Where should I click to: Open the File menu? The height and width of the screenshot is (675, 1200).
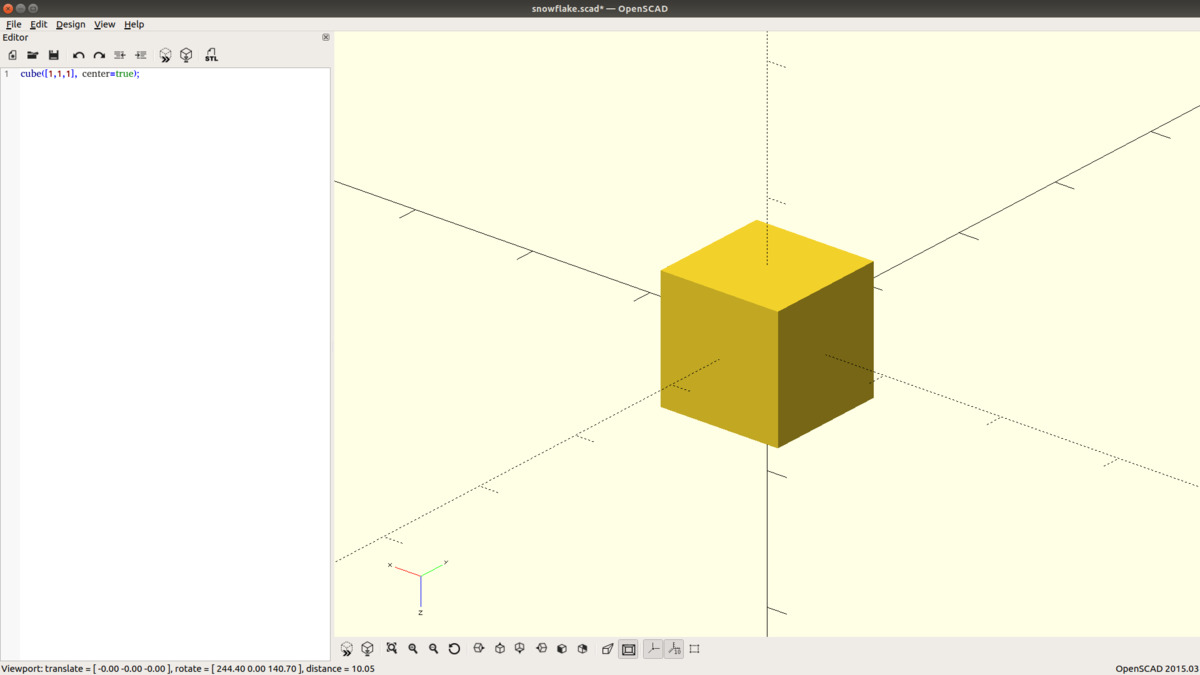pos(14,24)
